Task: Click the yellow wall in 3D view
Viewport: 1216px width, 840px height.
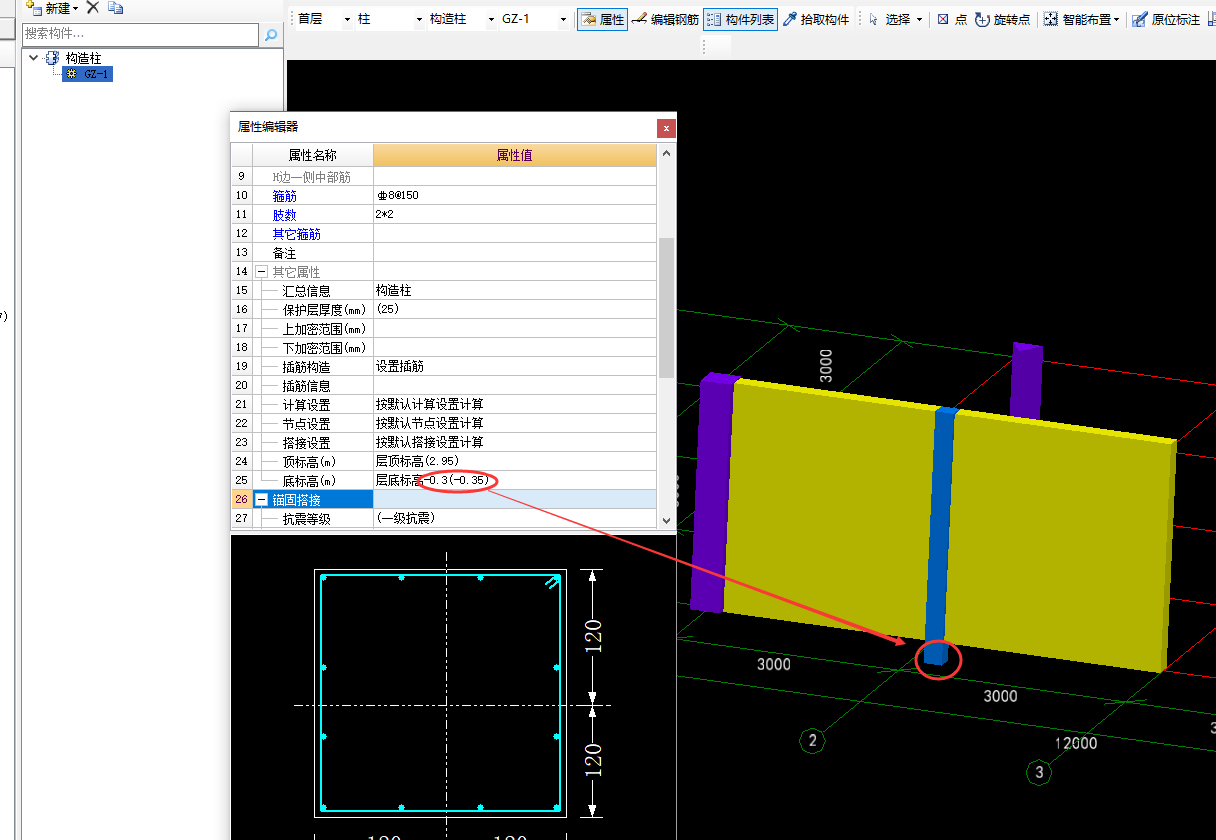Action: click(830, 510)
